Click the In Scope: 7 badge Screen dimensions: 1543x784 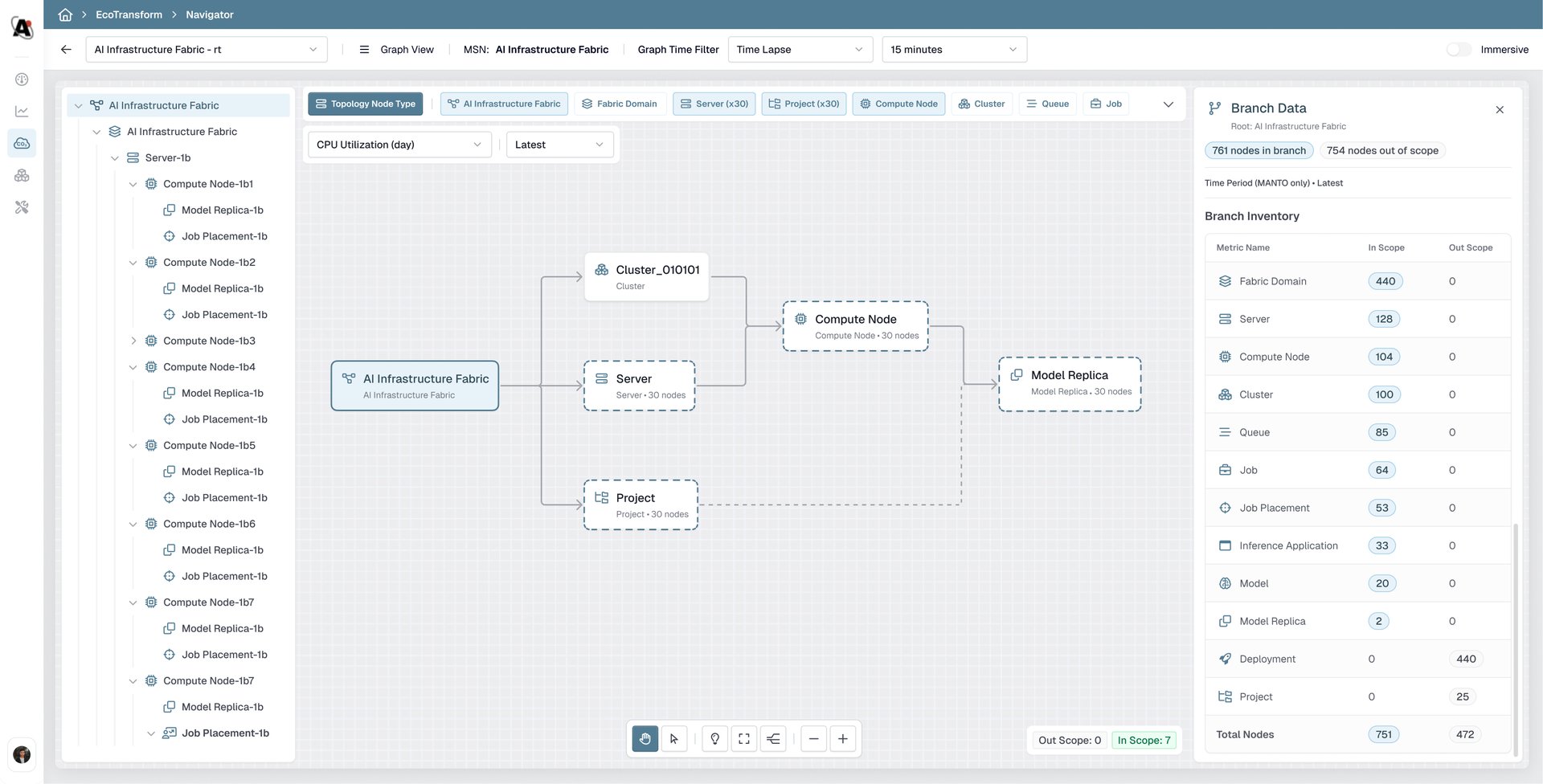1144,741
